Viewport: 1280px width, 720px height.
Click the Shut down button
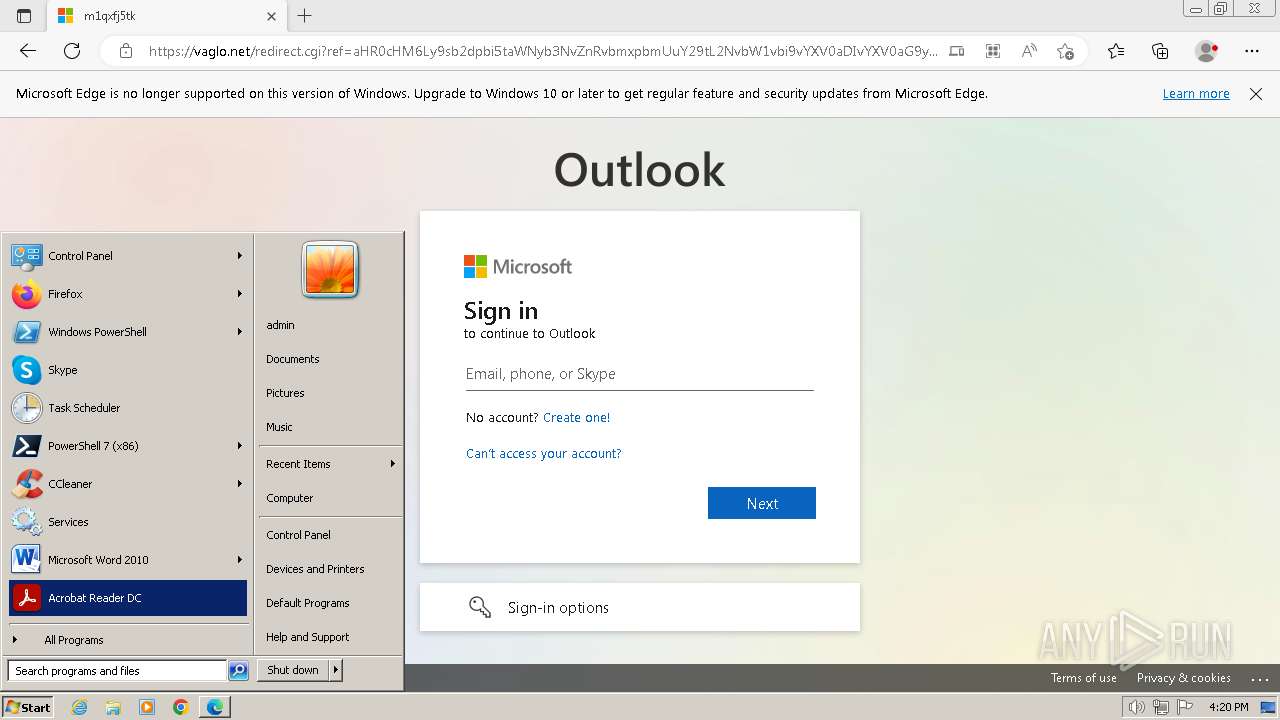(x=293, y=670)
